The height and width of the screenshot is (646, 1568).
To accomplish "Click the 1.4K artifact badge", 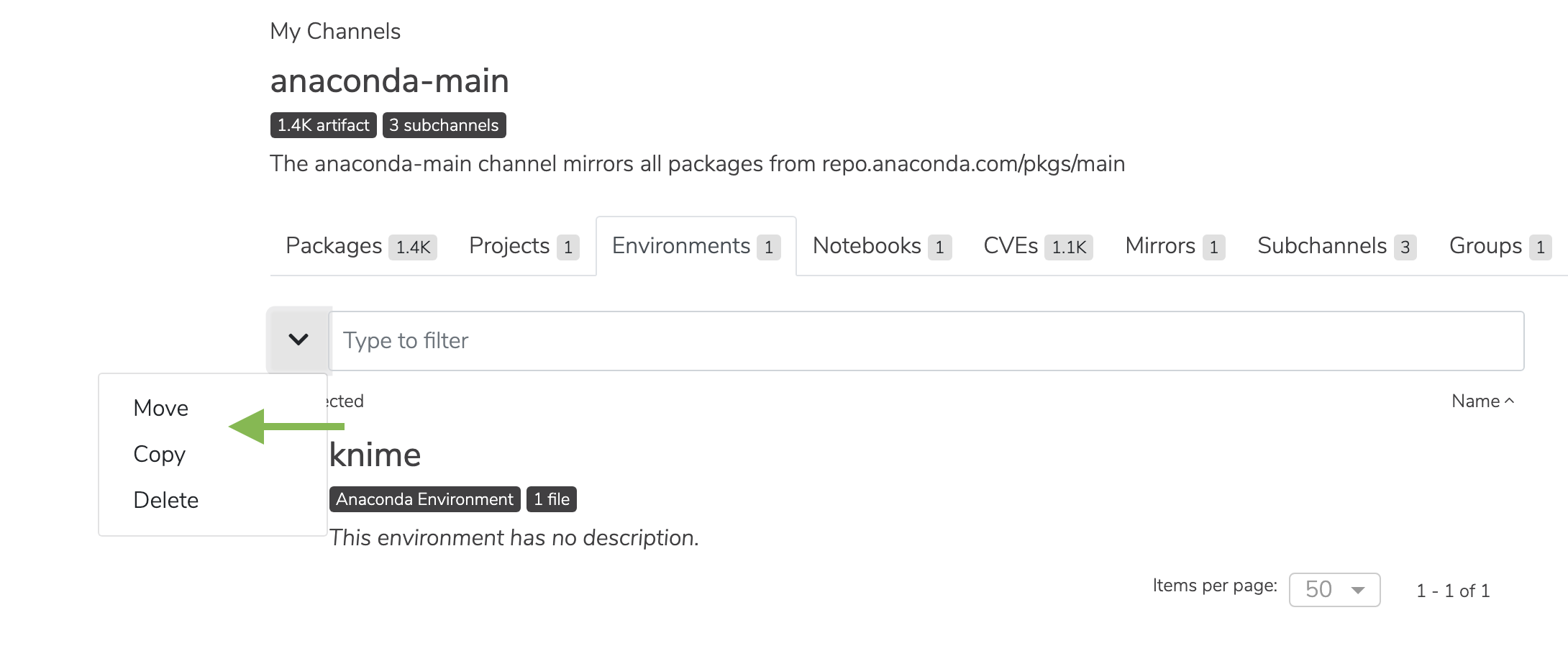I will [x=323, y=125].
